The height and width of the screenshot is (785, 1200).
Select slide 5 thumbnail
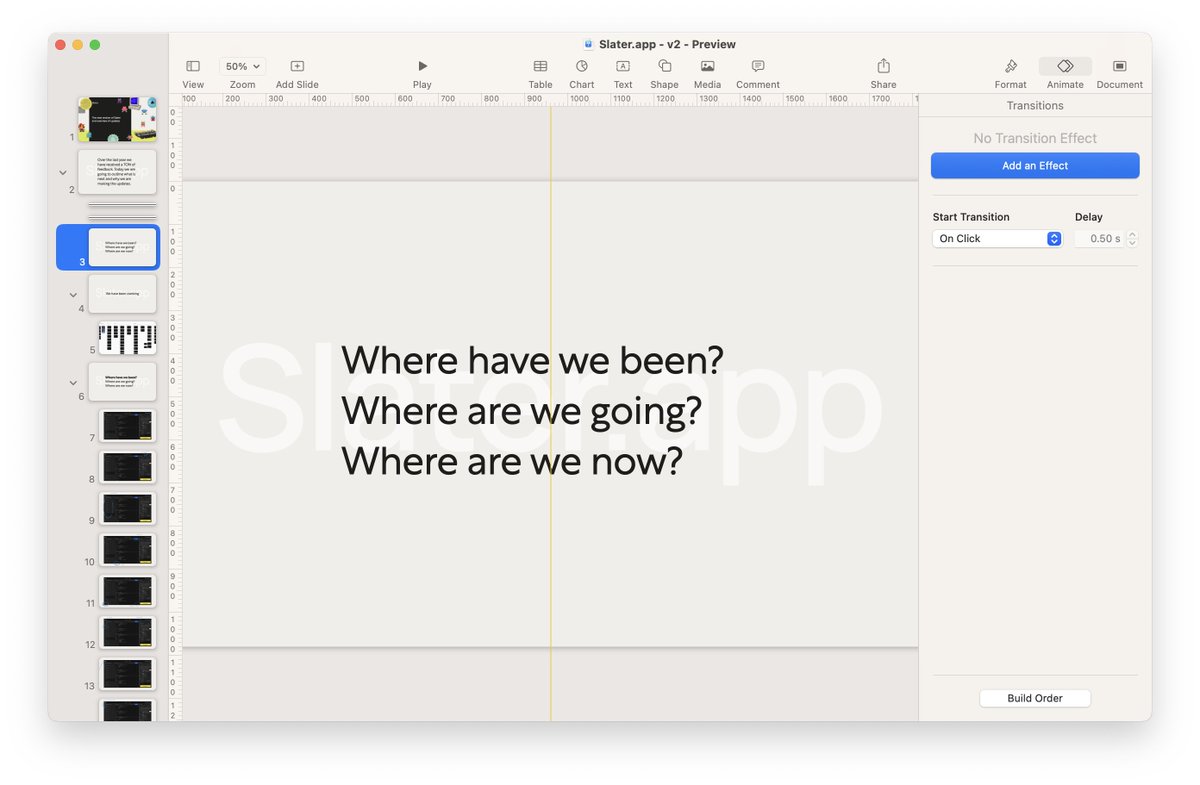127,337
